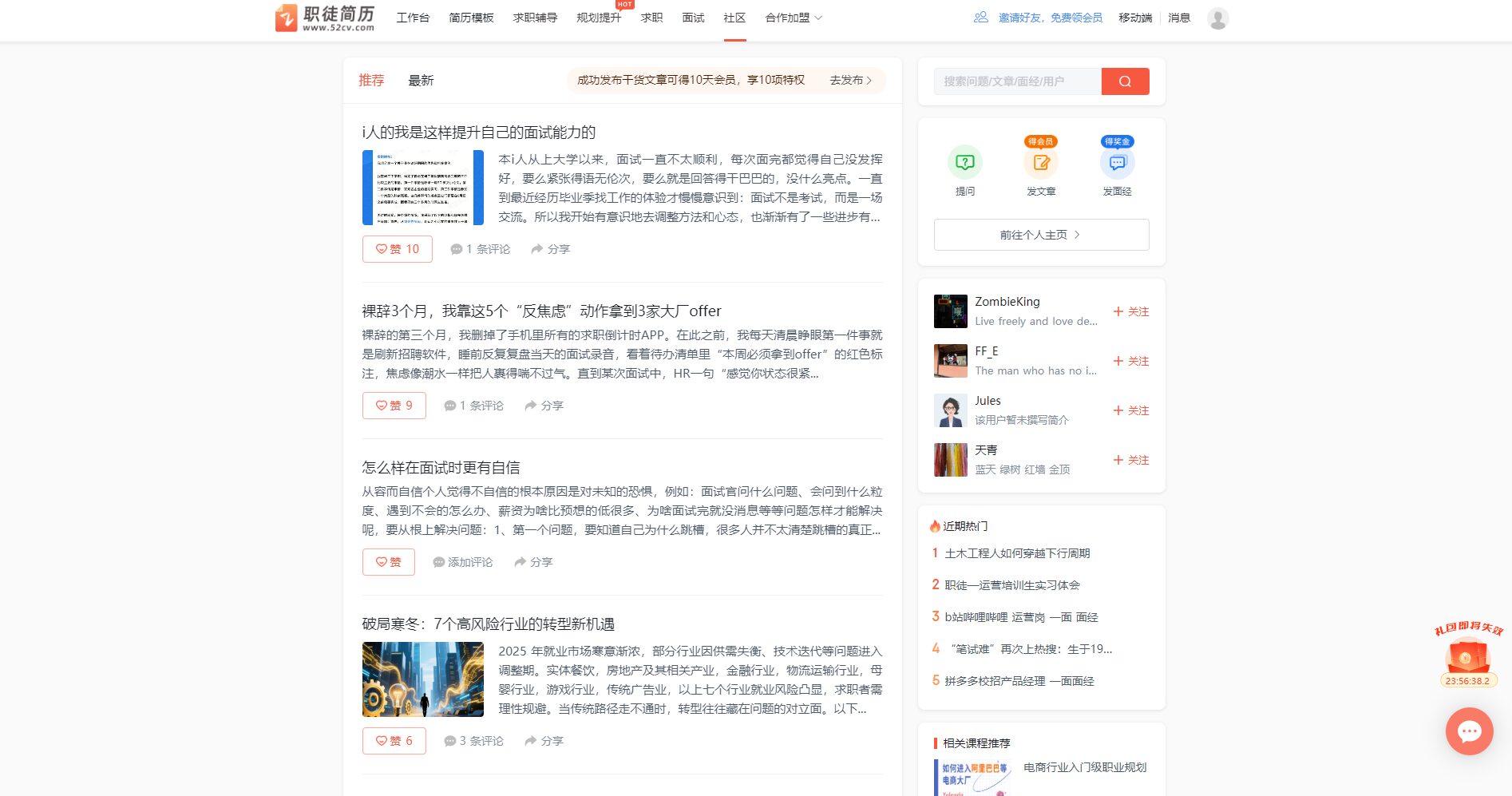Open the 求职辅导 menu item
1512x796 pixels.
click(533, 17)
